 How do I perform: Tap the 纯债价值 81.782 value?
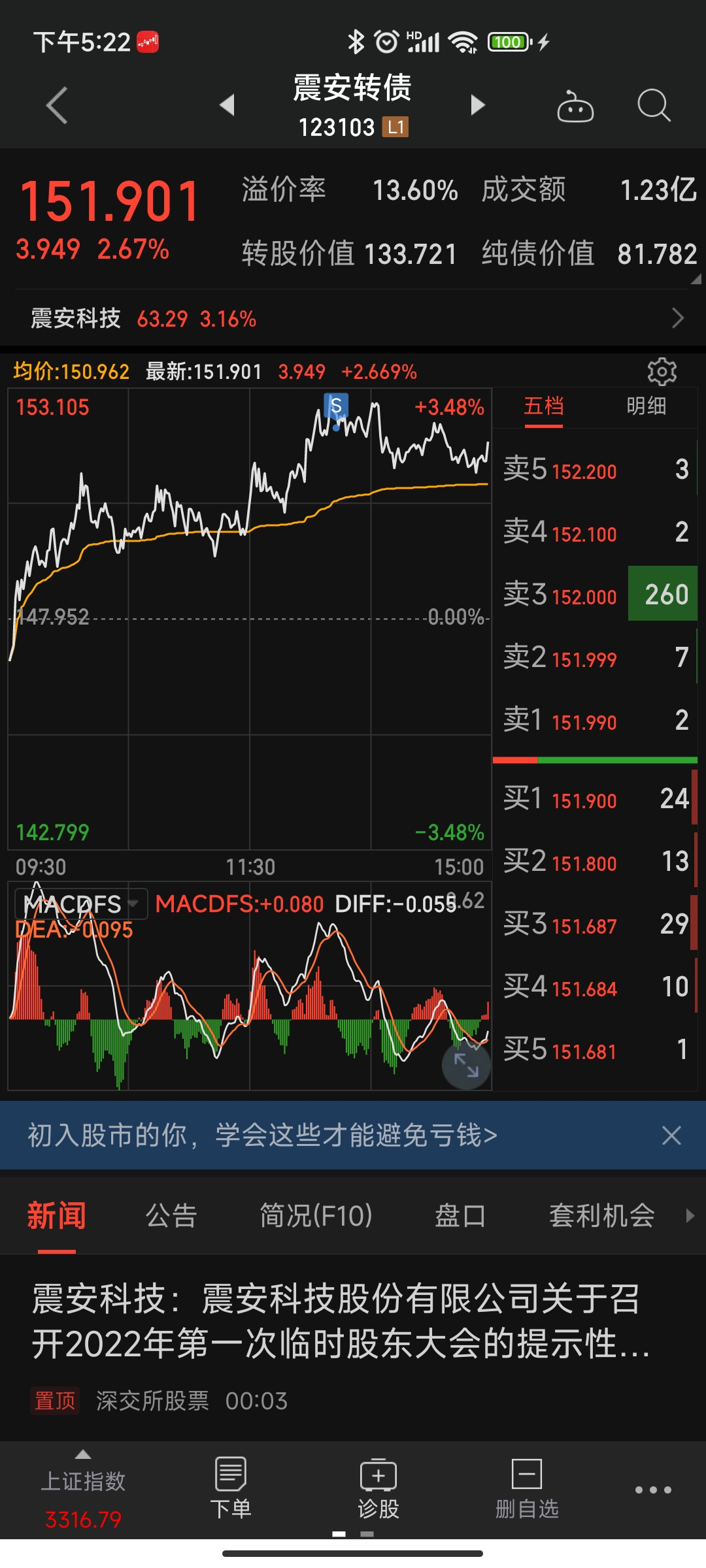click(x=657, y=254)
